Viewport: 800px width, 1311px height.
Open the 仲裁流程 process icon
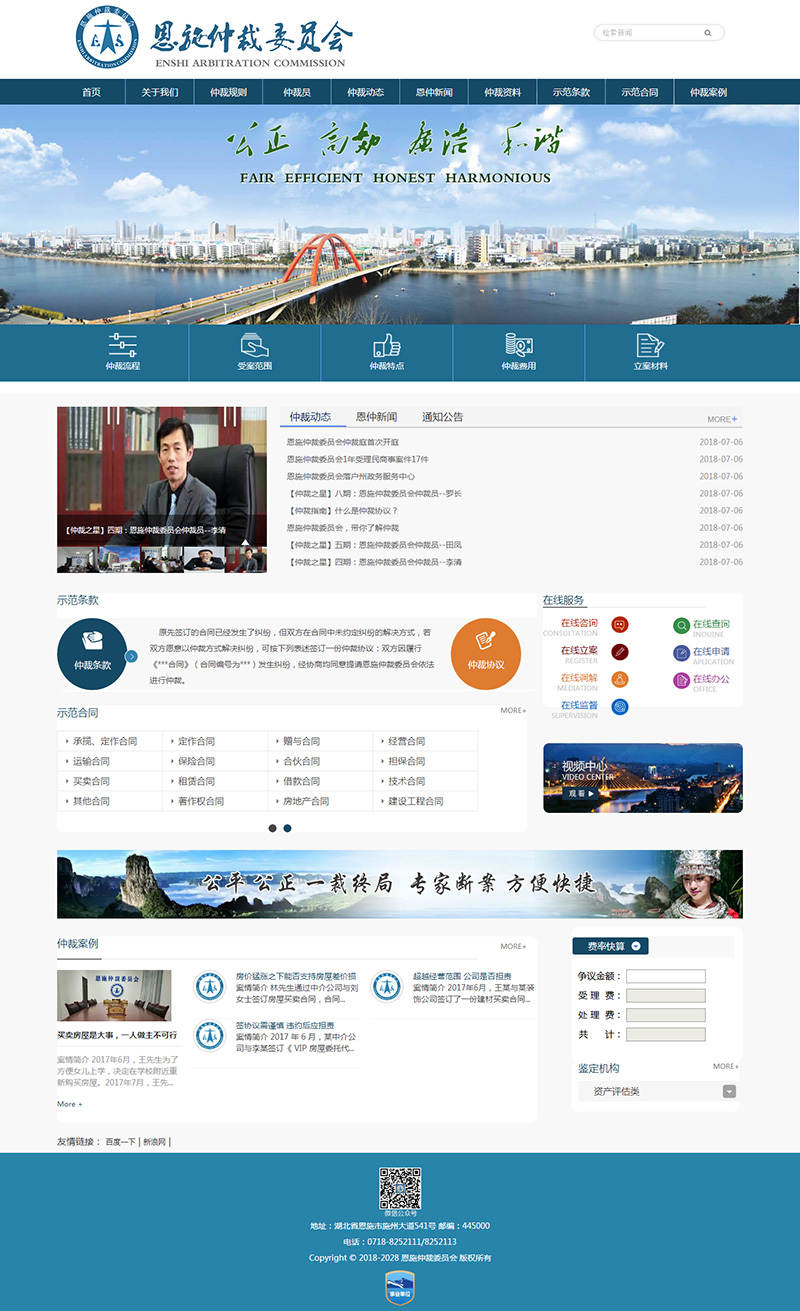(x=123, y=345)
